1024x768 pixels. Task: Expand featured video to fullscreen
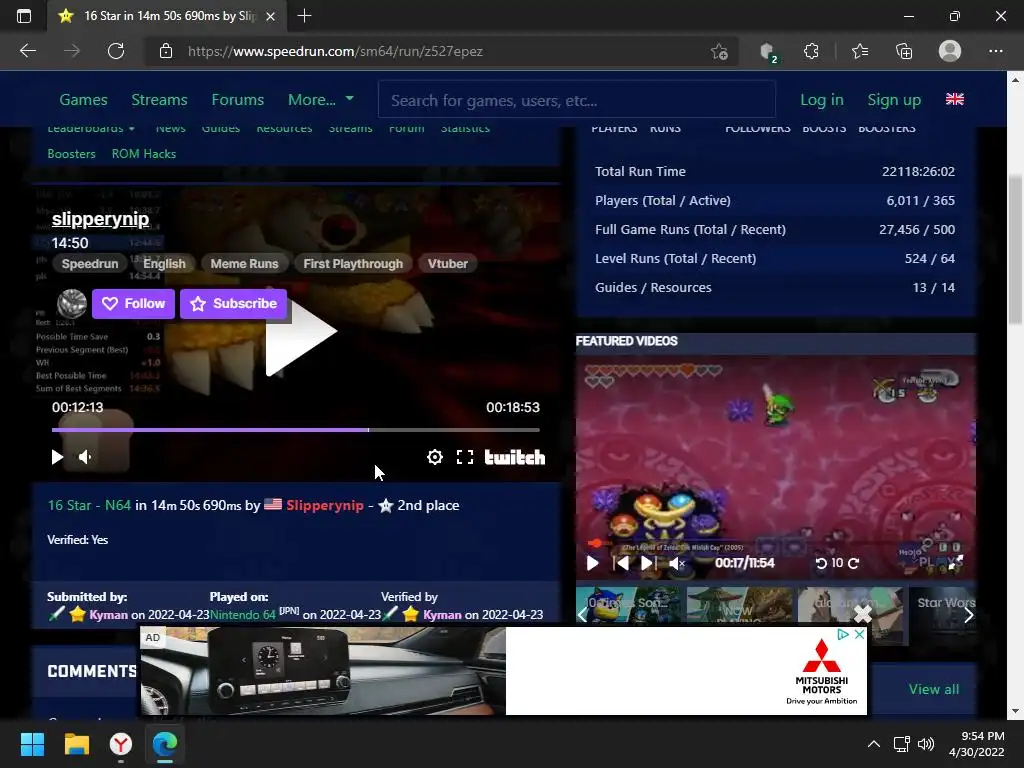point(955,563)
